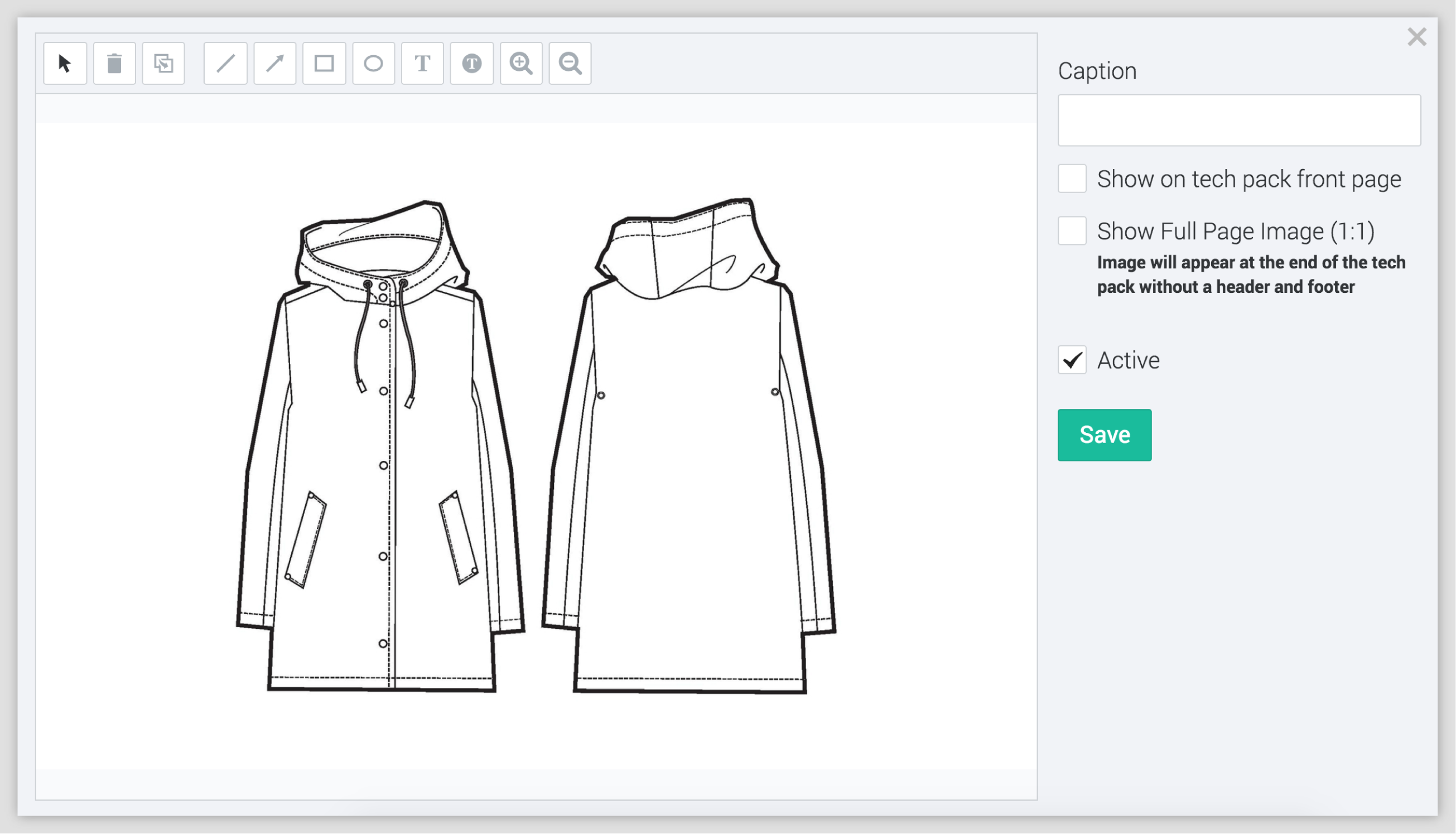Click inside the Caption text field
The image size is (1456, 834).
pos(1239,120)
